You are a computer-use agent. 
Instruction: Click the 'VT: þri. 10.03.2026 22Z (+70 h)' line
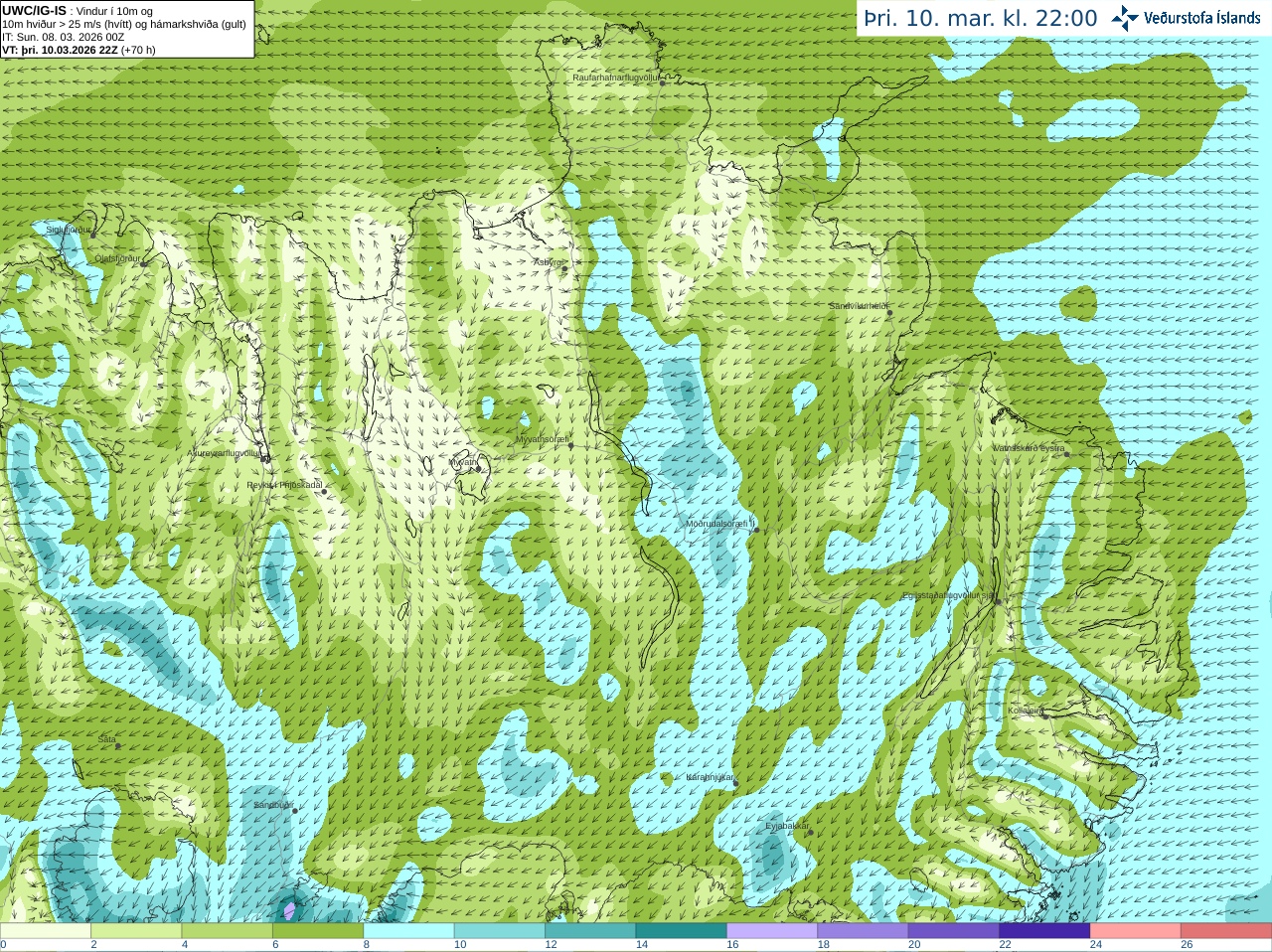point(79,50)
